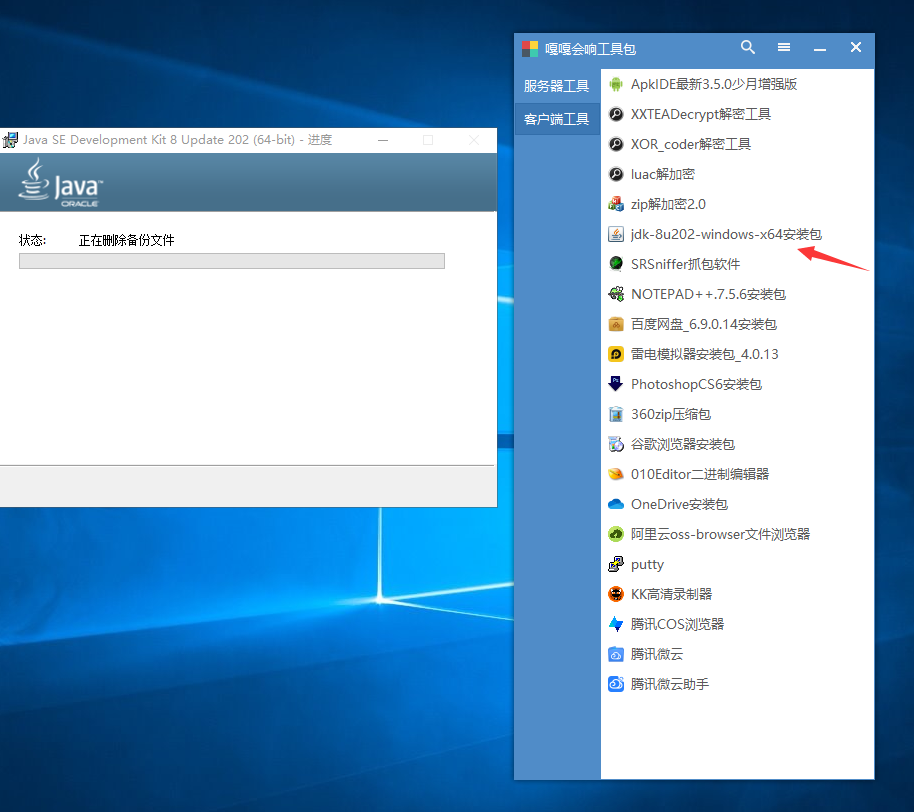The width and height of the screenshot is (914, 812).
Task: Click the 360zip压缩包 icon
Action: coord(616,414)
